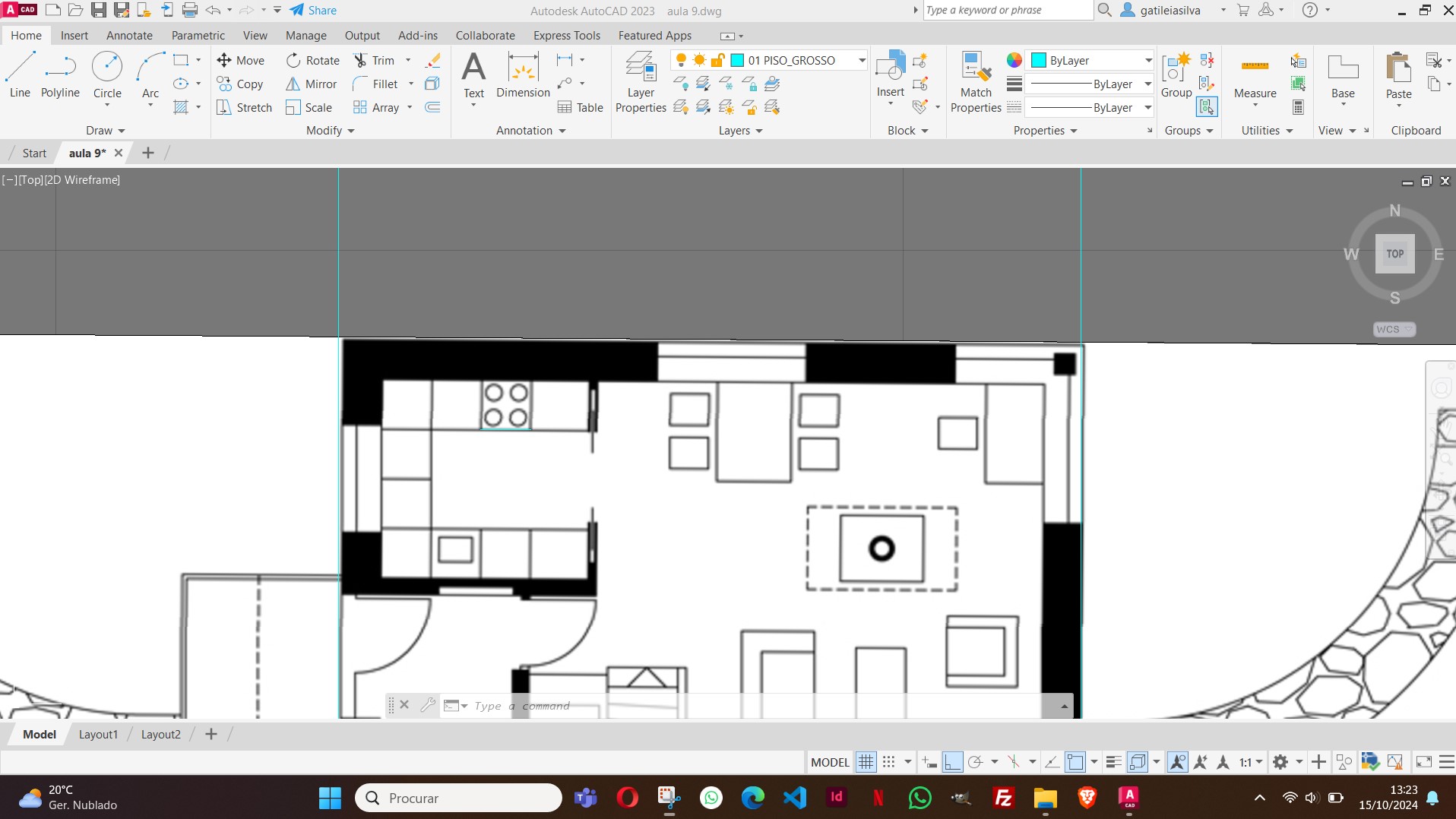Toggle drawing grid display

pos(866,761)
